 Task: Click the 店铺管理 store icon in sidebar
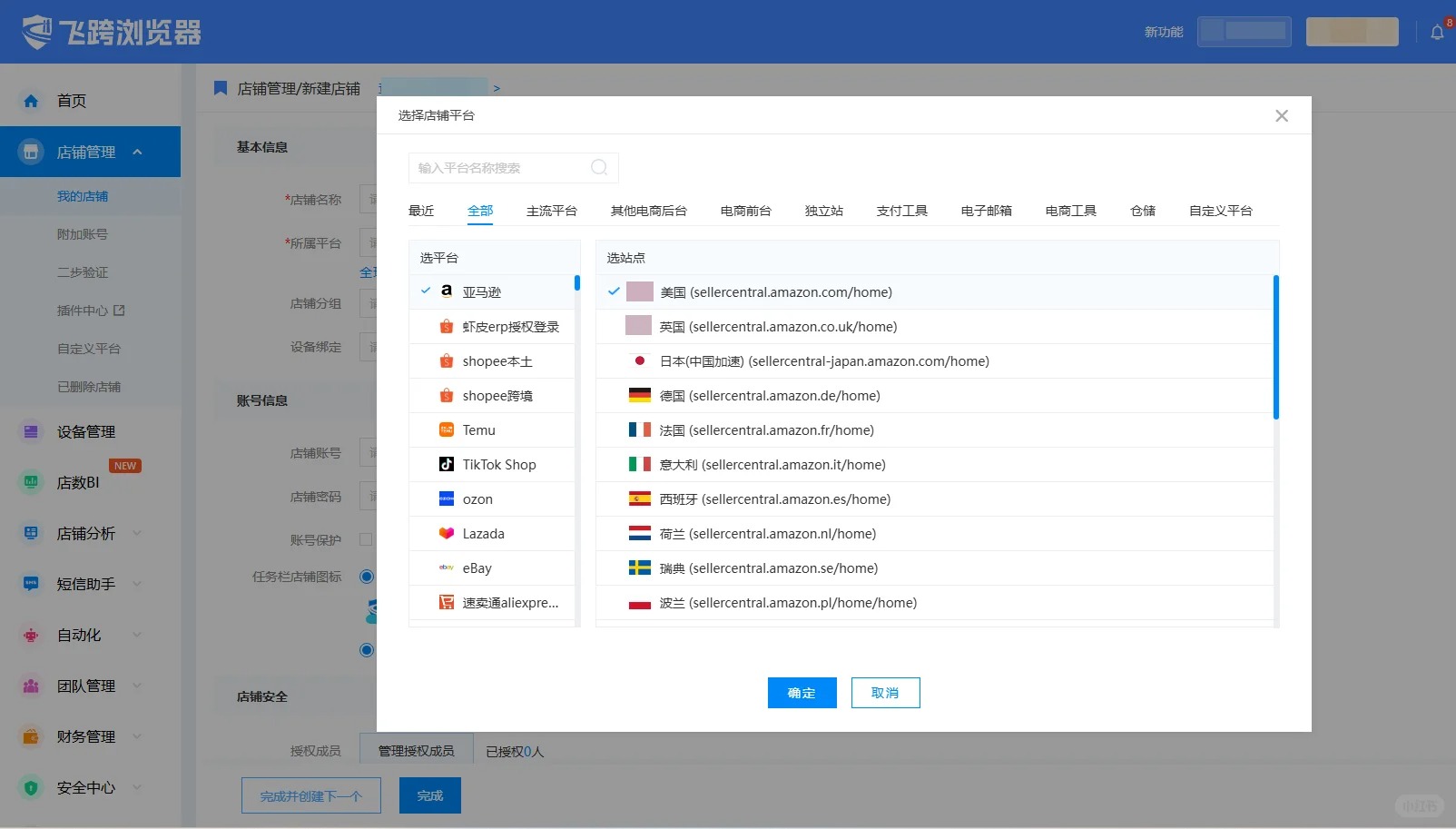coord(31,152)
